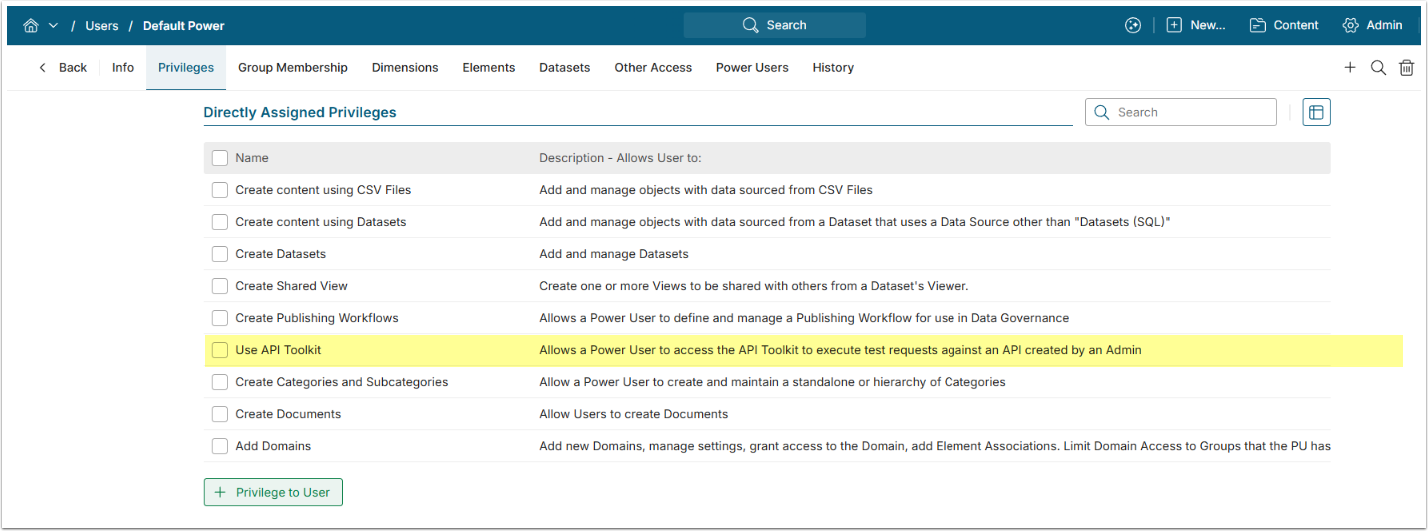Open the Power Users tab

(x=752, y=68)
